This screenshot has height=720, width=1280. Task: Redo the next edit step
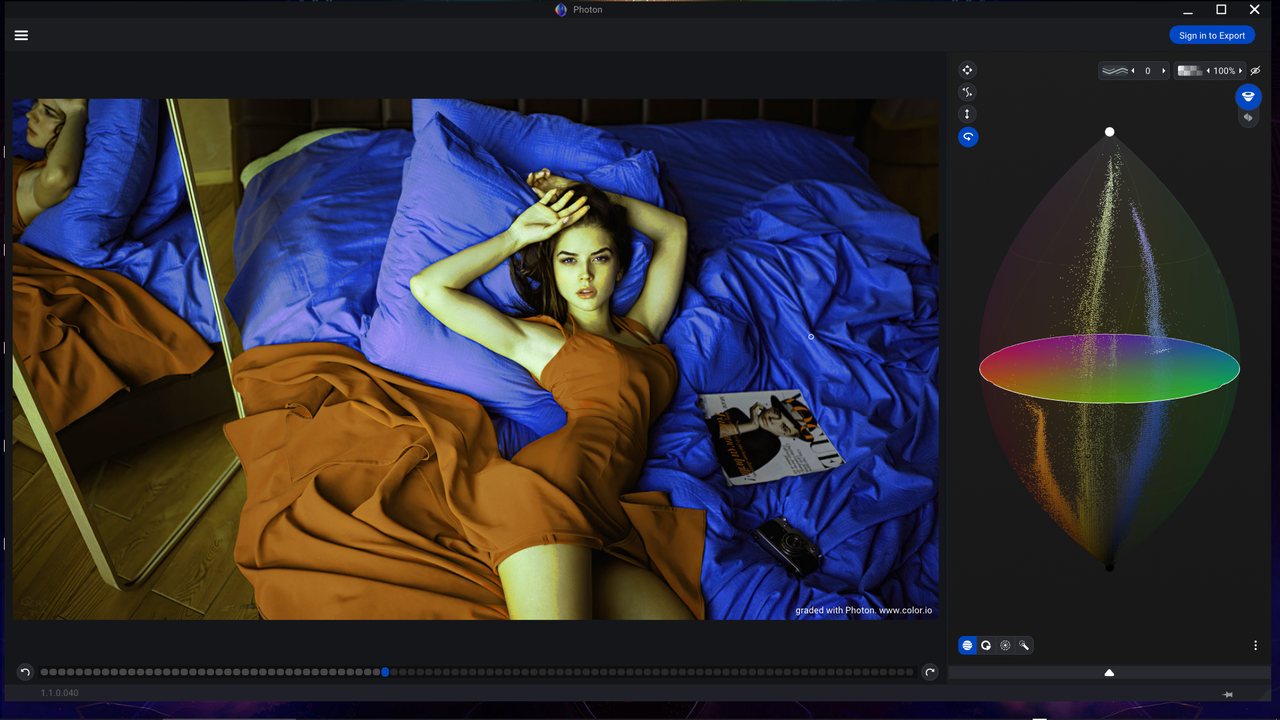(930, 672)
